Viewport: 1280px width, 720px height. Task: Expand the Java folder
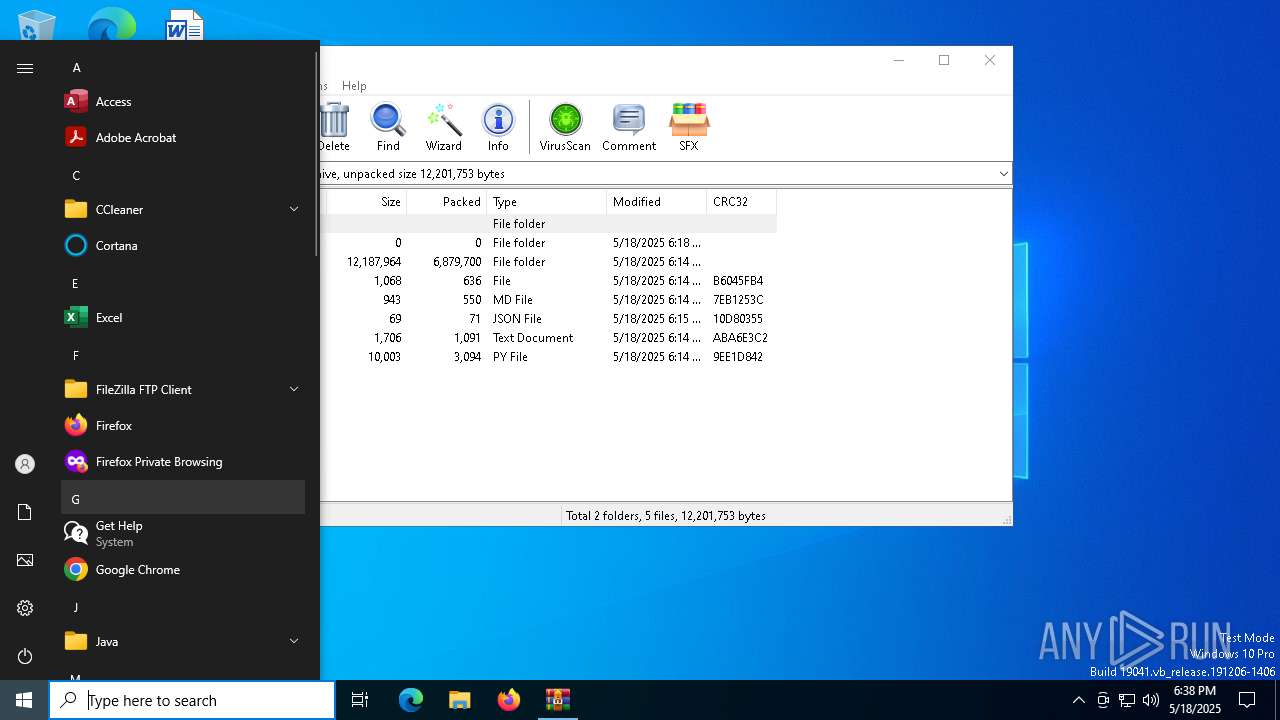point(183,641)
